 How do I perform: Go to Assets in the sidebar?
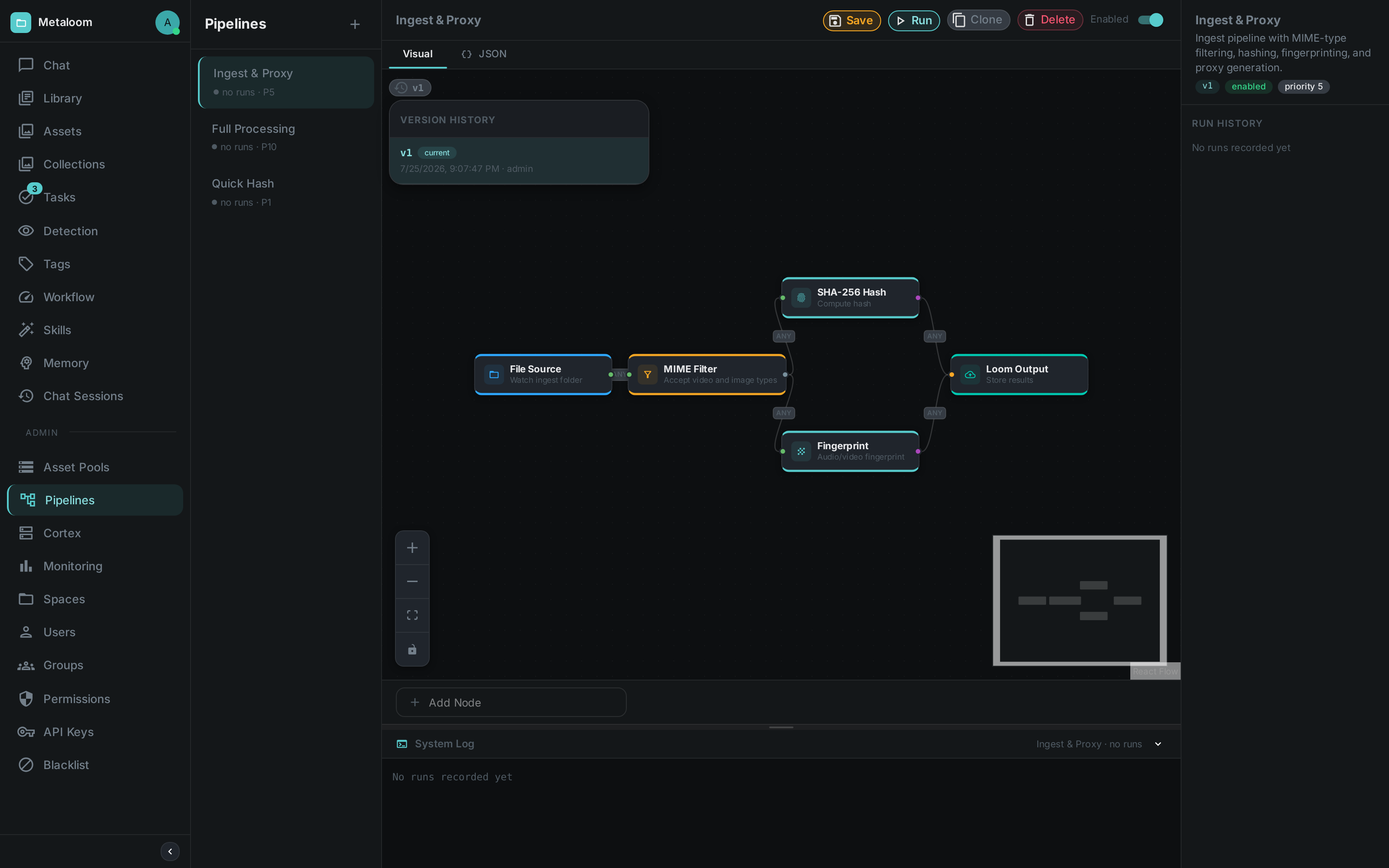[x=95, y=132]
